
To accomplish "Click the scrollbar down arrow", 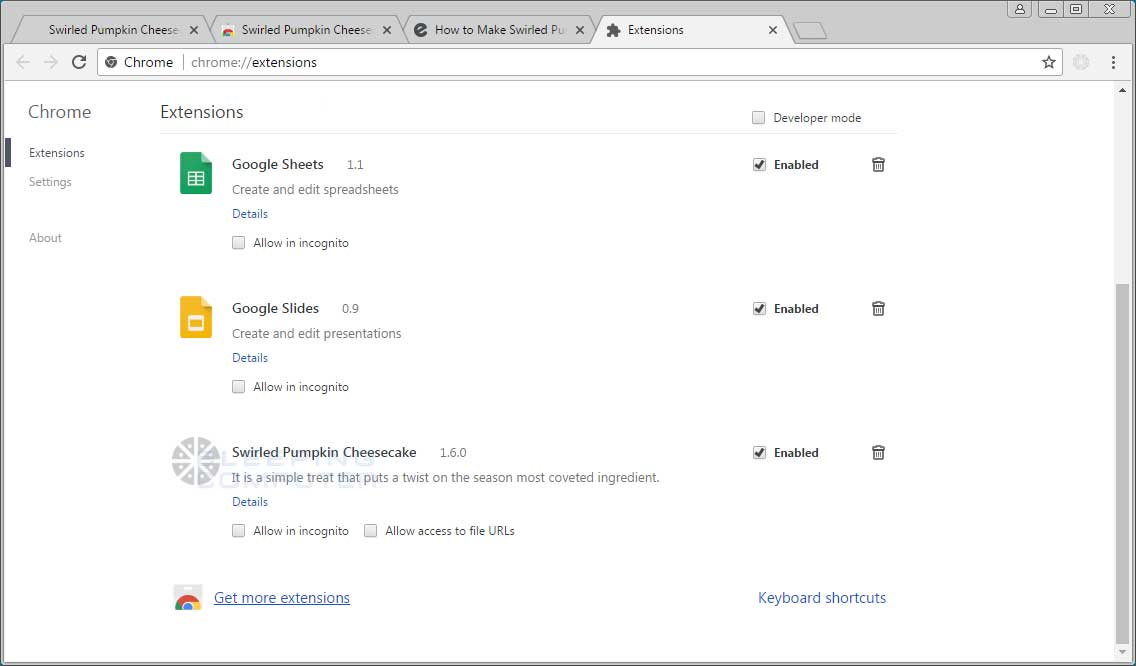I will pos(1122,652).
